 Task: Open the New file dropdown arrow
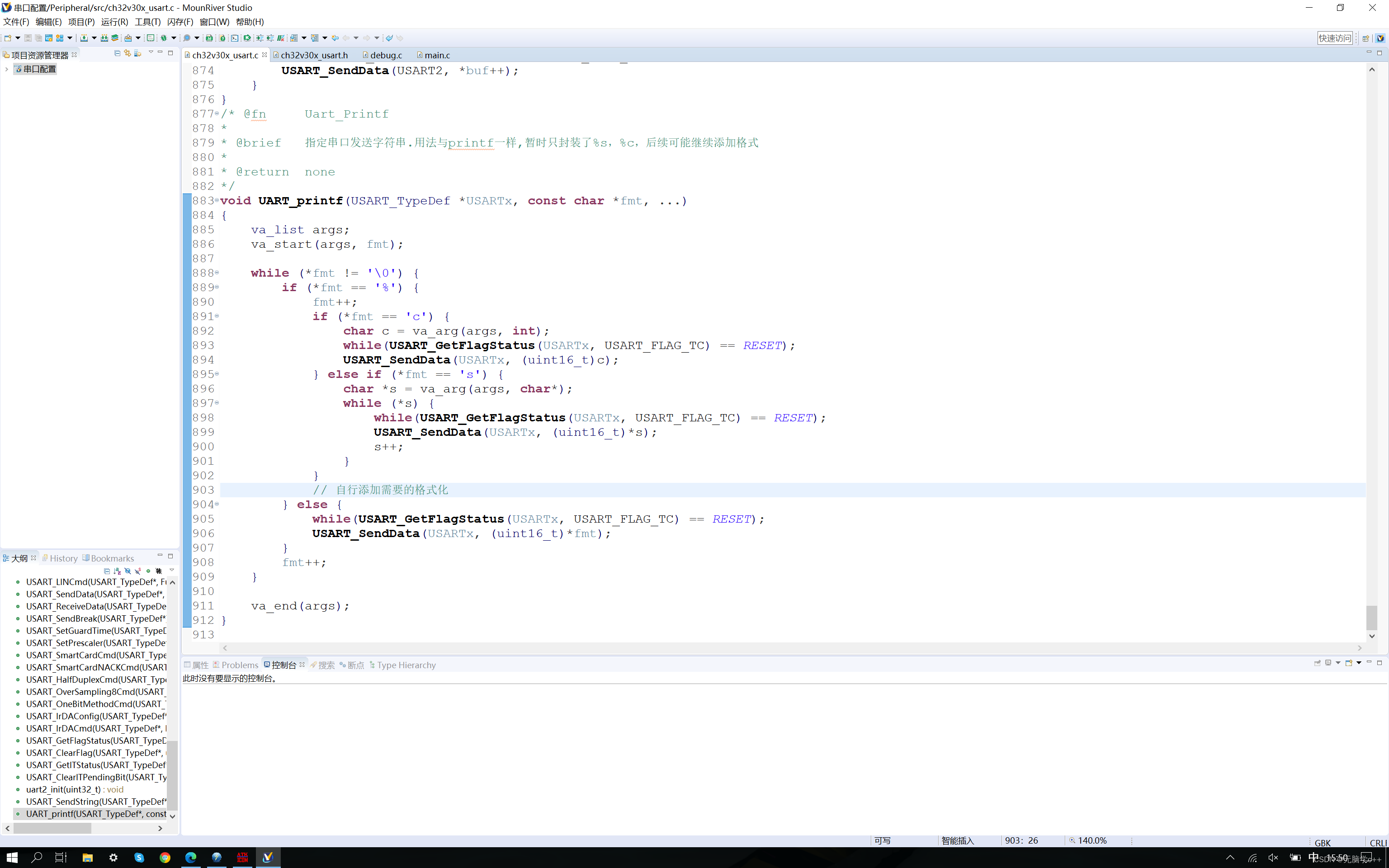[x=18, y=38]
